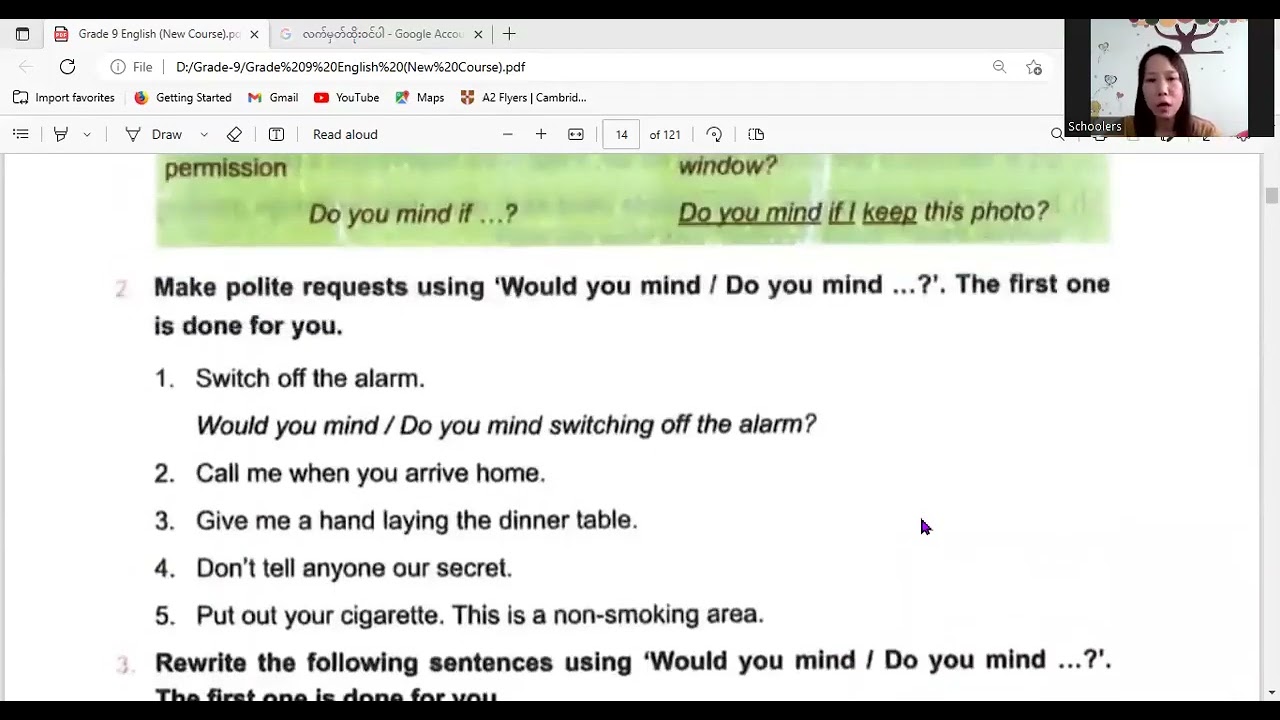Start Read aloud

(x=345, y=134)
